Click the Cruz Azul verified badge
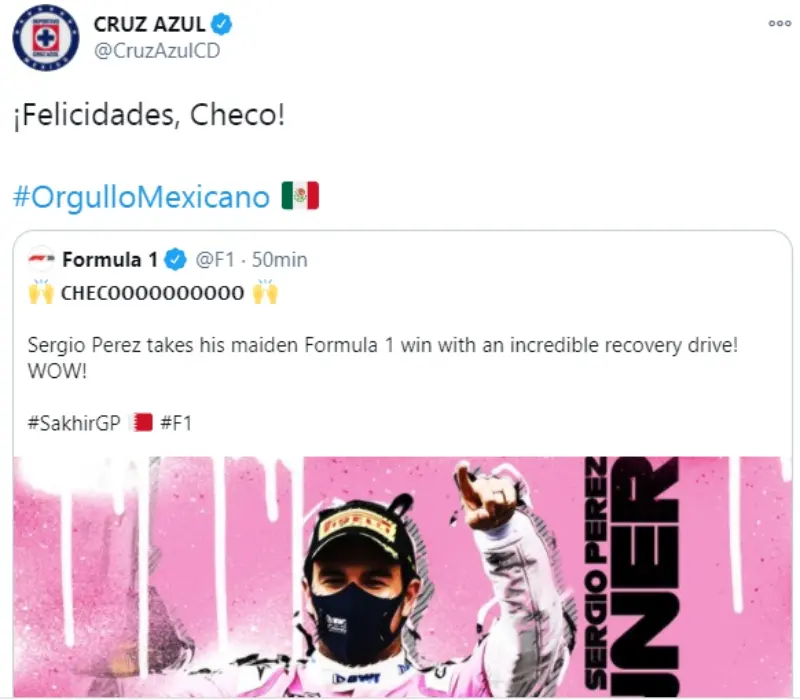This screenshot has height=700, width=800. coord(222,24)
